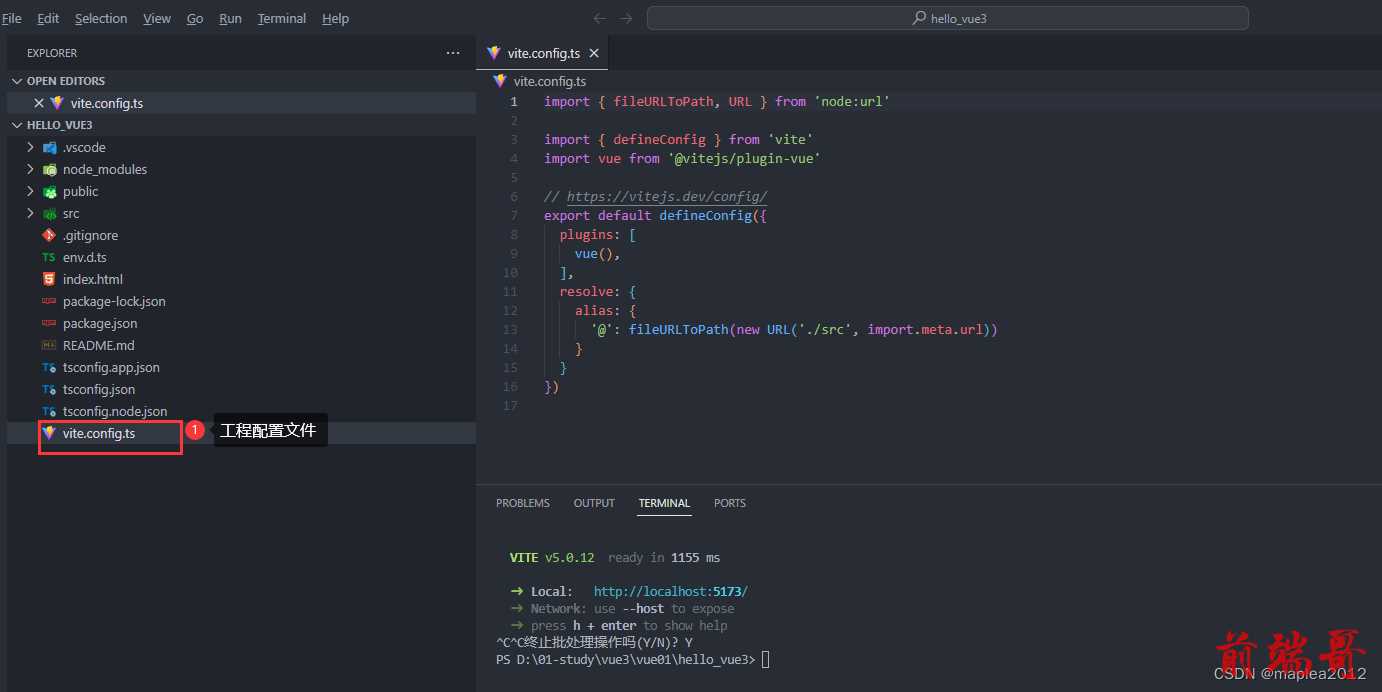Click the Vite icon of vite.config.ts in tree

pos(49,433)
